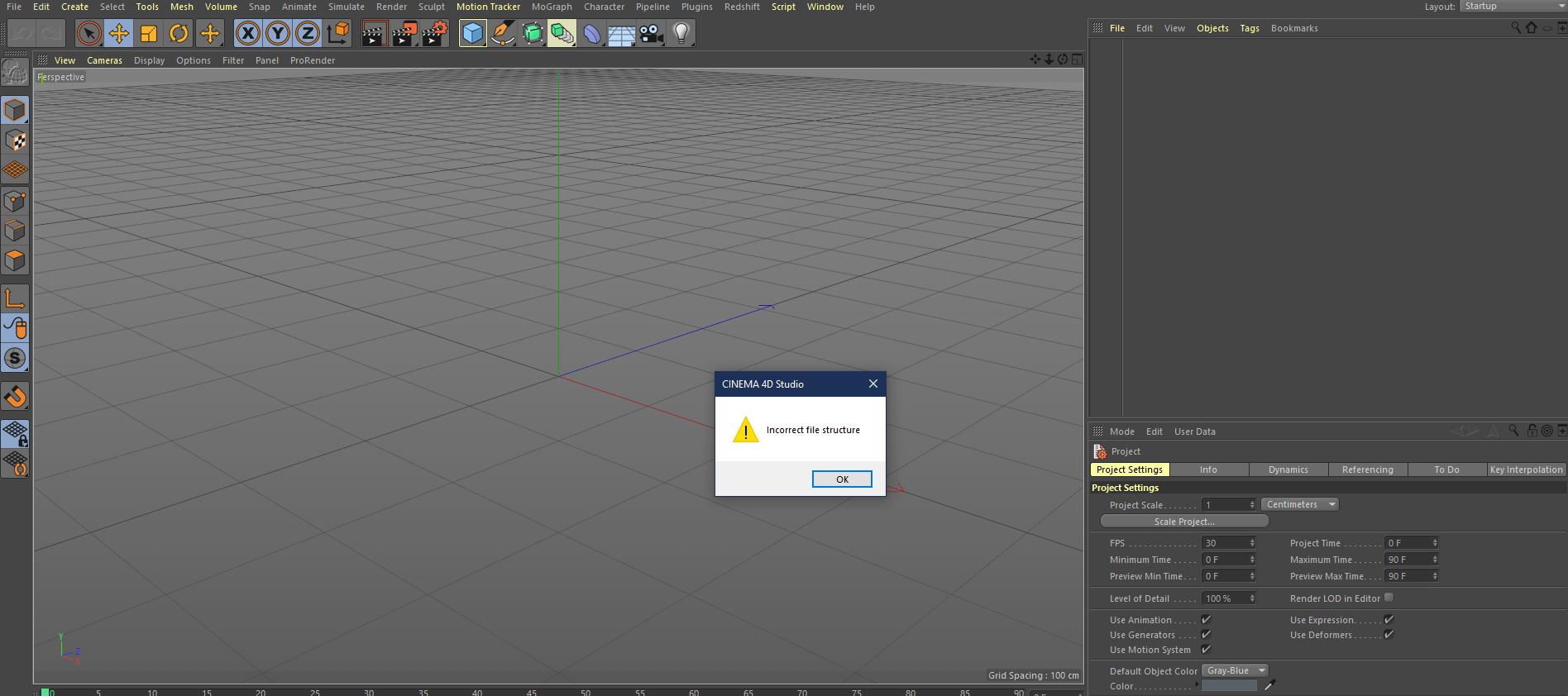This screenshot has width=1568, height=696.
Task: Click the Make Editable icon
Action: (x=15, y=73)
